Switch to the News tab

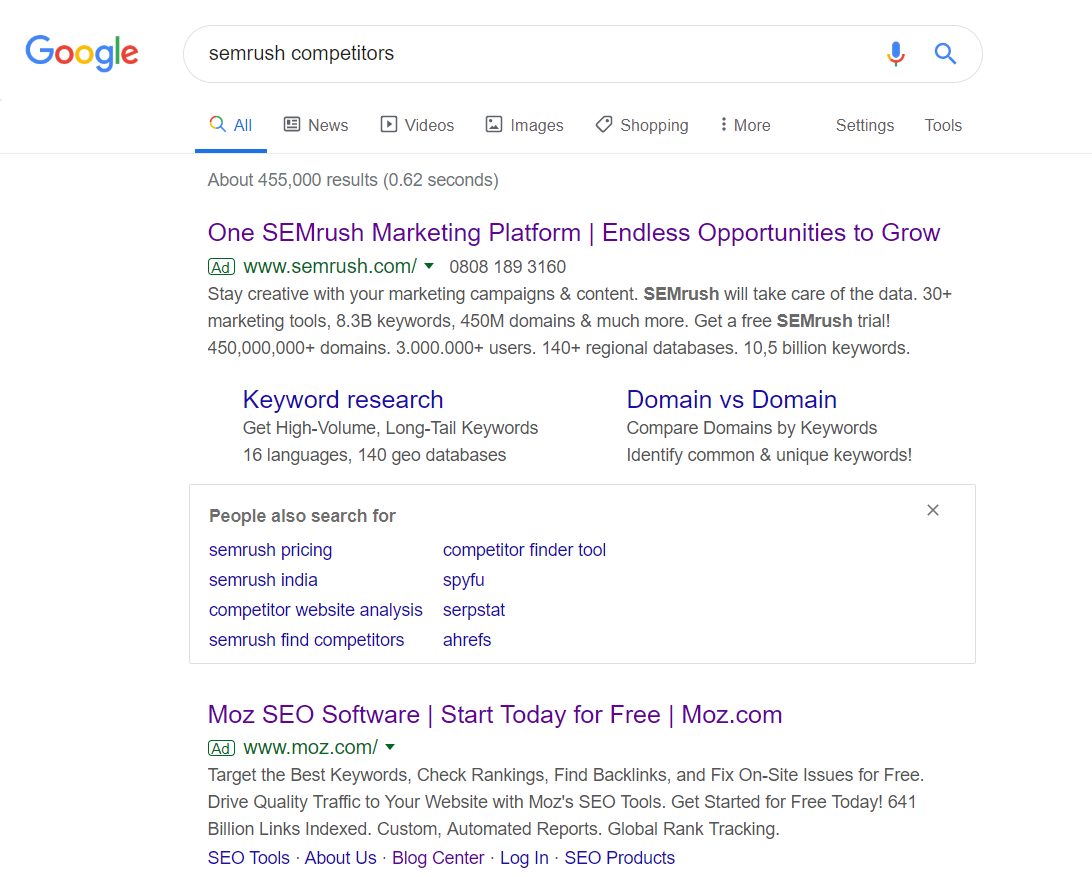[316, 125]
